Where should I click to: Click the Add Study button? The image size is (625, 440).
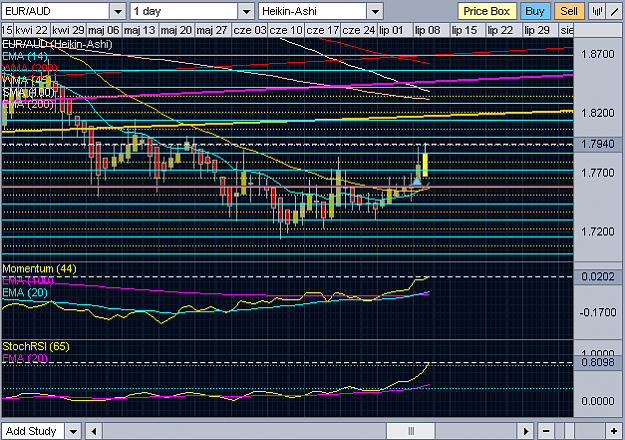(x=31, y=431)
